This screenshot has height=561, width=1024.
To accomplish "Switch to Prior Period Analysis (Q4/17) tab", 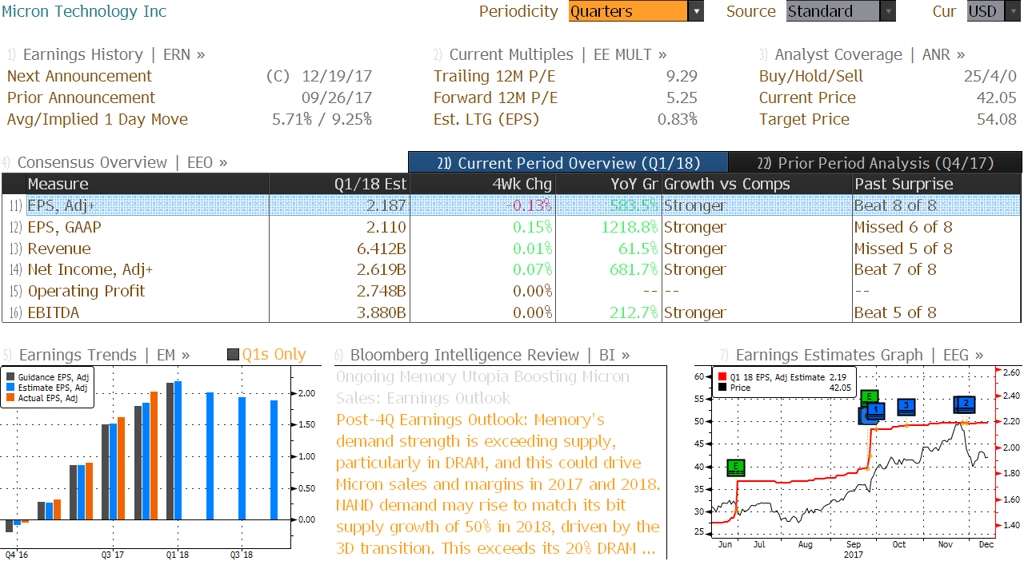I will pyautogui.click(x=875, y=163).
